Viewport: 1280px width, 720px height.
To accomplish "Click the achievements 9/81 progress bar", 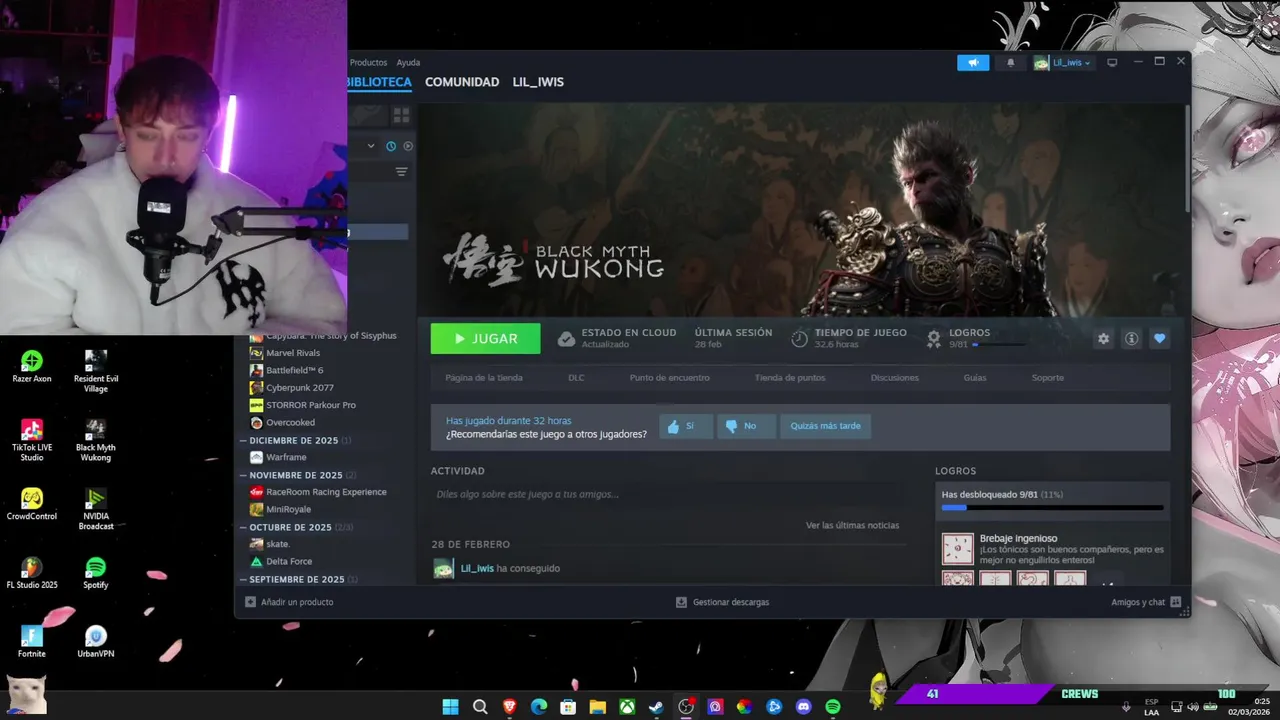I will coord(1052,508).
